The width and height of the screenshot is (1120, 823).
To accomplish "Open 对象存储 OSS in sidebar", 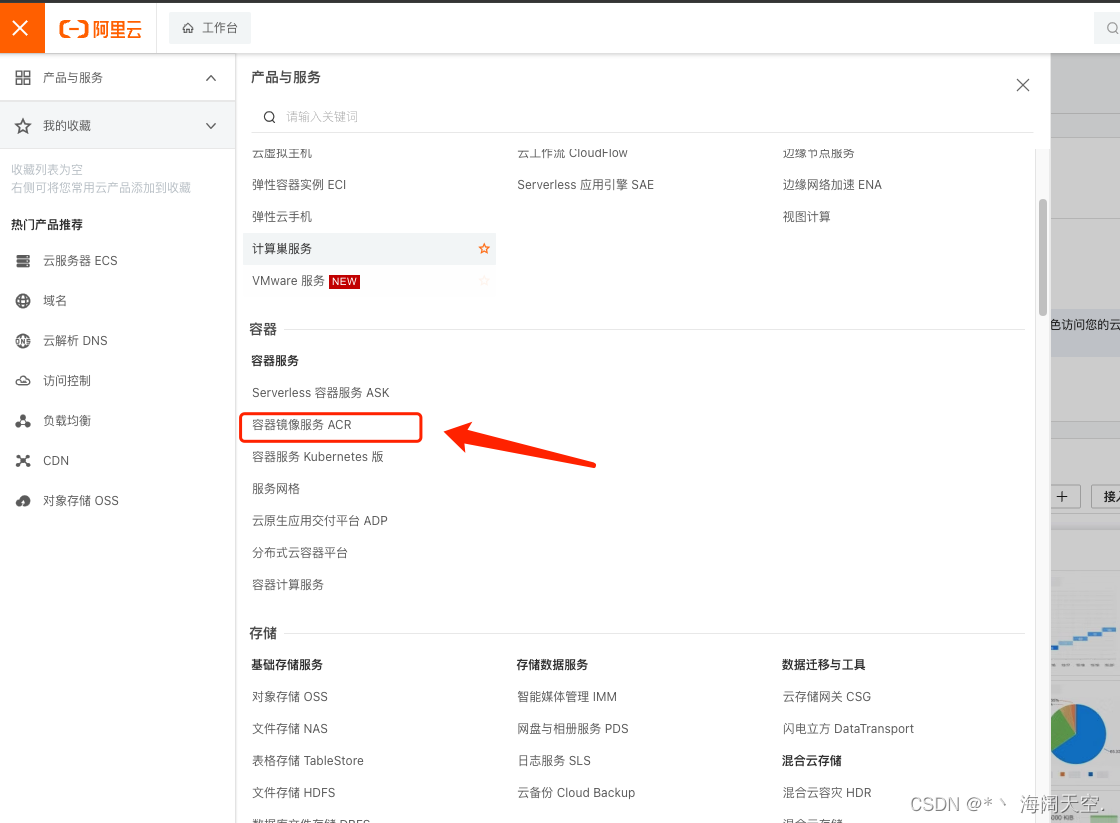I will (x=81, y=501).
